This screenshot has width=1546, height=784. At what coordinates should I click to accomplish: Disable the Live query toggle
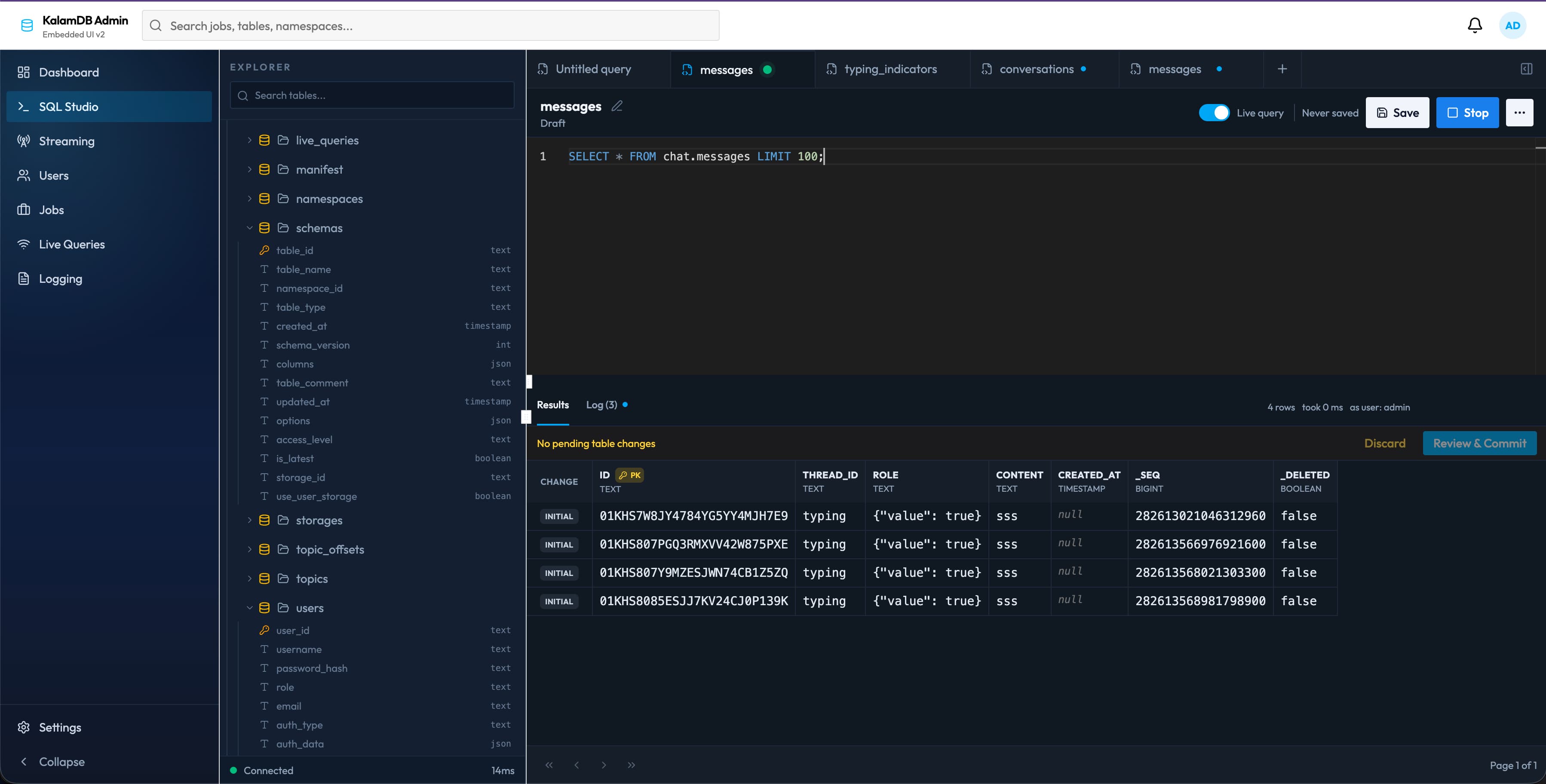[x=1215, y=112]
